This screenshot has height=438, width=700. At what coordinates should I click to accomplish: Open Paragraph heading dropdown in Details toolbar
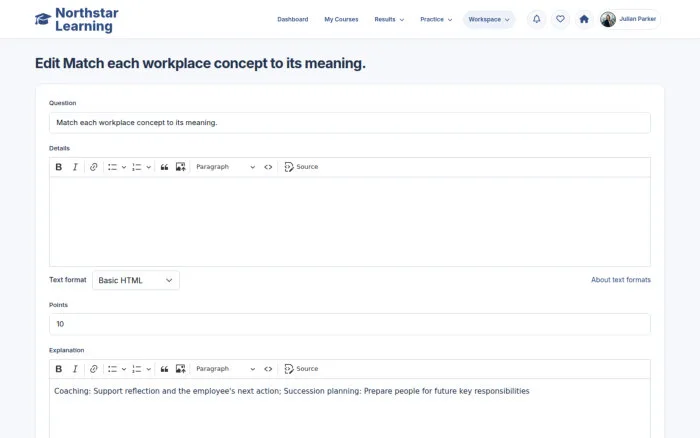[x=225, y=167]
